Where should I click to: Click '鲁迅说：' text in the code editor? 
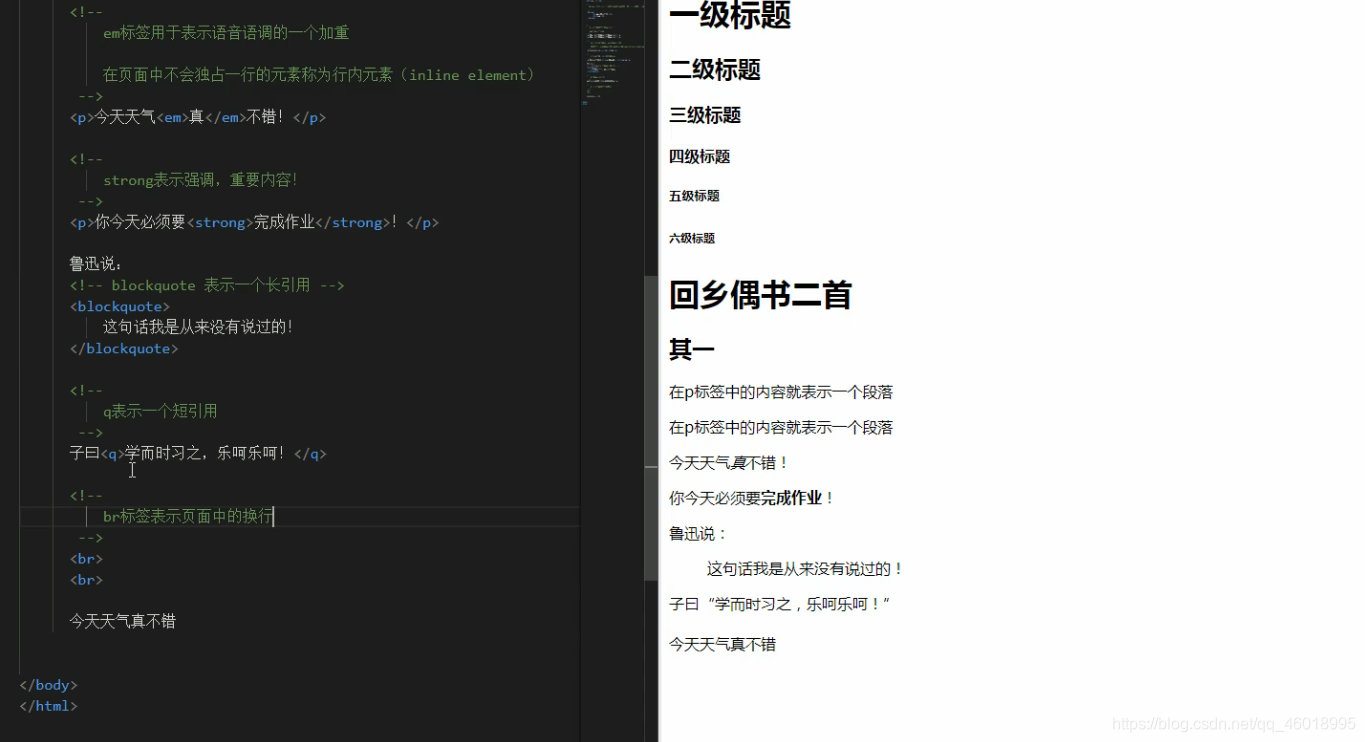click(97, 264)
